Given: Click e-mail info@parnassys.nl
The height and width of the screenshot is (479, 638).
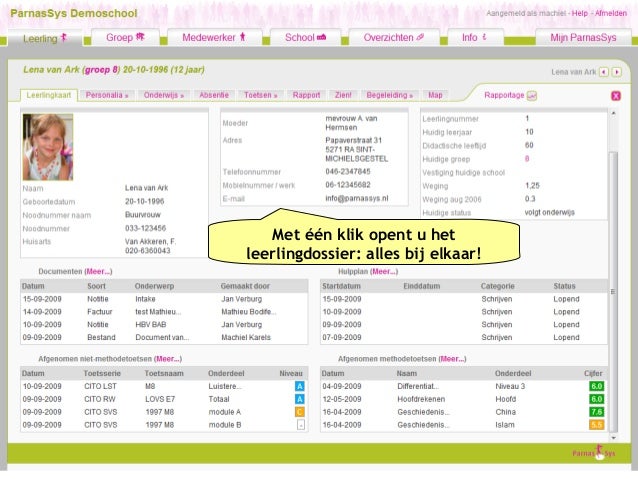Looking at the screenshot, I should [357, 199].
